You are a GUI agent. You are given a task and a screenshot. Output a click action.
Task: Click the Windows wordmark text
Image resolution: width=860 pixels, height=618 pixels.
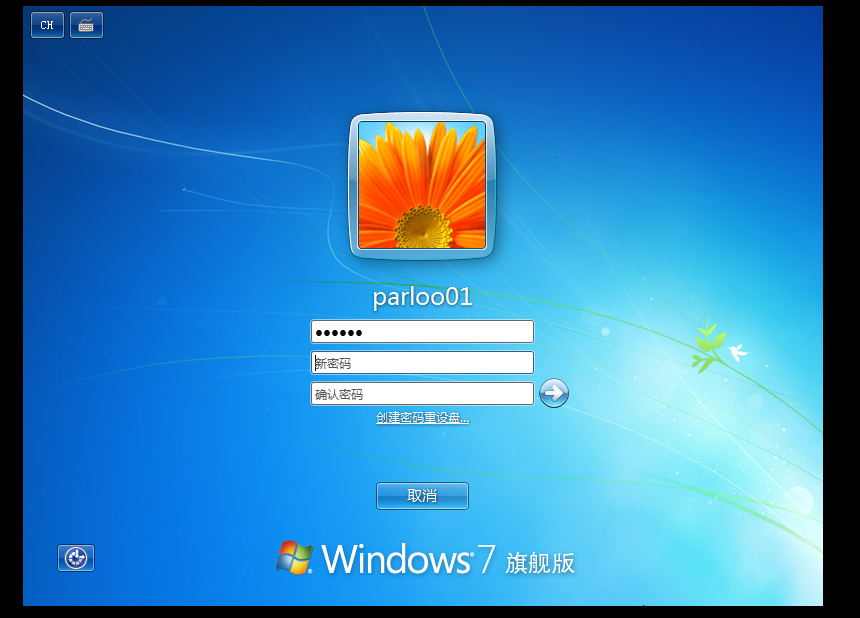point(394,559)
